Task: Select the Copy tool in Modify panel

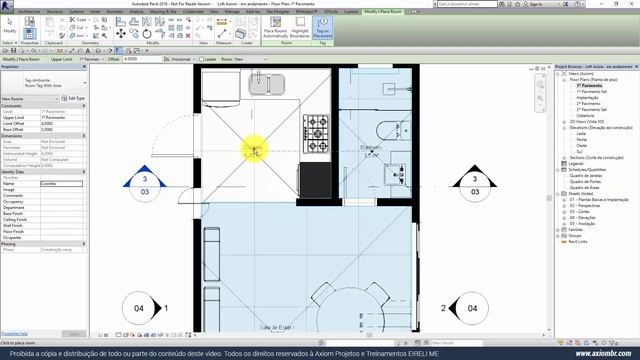Action: (x=134, y=34)
